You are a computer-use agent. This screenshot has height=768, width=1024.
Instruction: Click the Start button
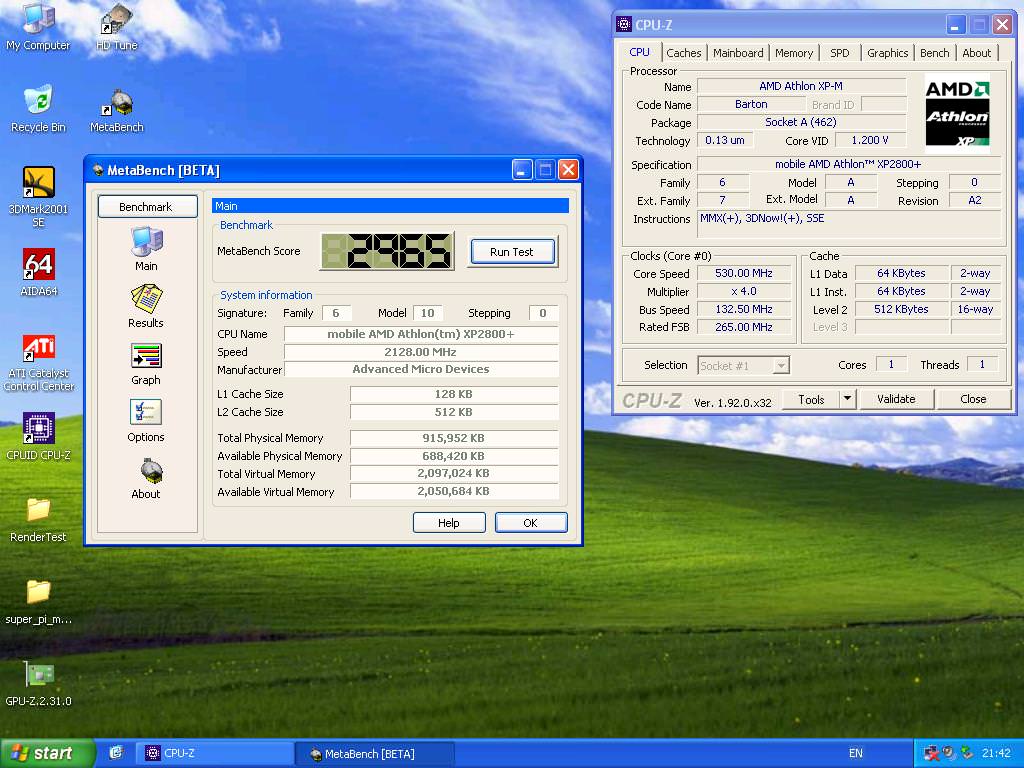[46, 753]
